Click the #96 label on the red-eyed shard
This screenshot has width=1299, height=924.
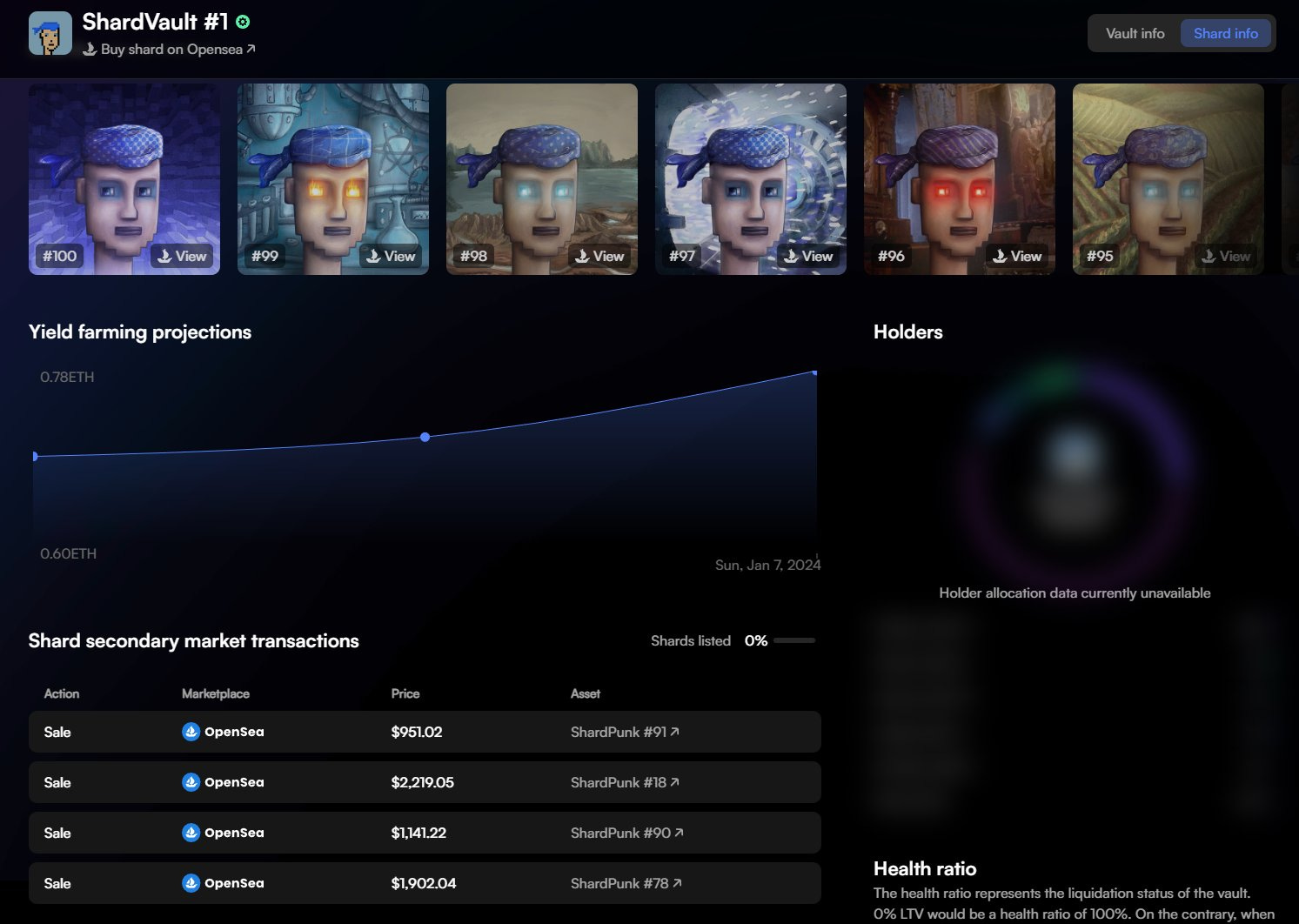point(892,256)
